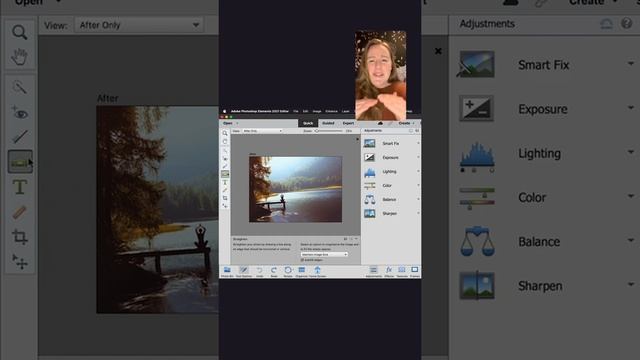
Task: Pick the Quick Selection tool in the enlarged background view
Action: click(20, 87)
